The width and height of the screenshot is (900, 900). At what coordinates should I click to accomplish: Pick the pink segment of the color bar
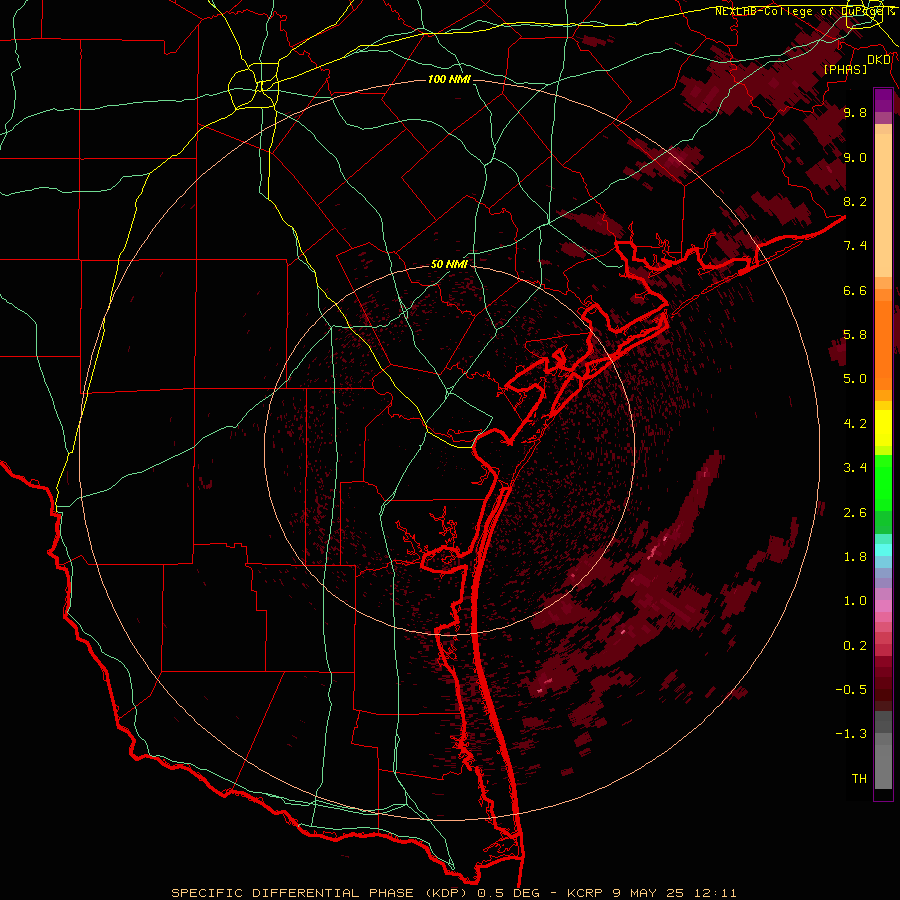[883, 606]
